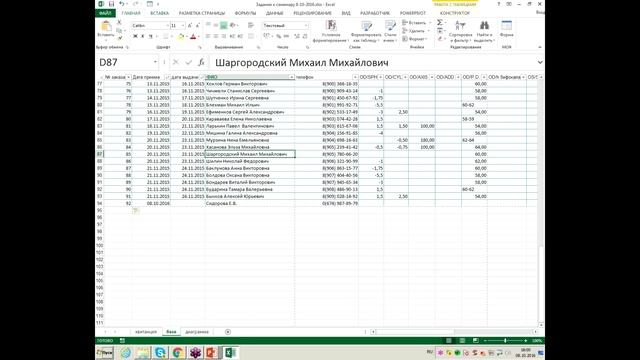The width and height of the screenshot is (640, 360).
Task: Switch to the квитанция sheet tab
Action: (x=146, y=332)
